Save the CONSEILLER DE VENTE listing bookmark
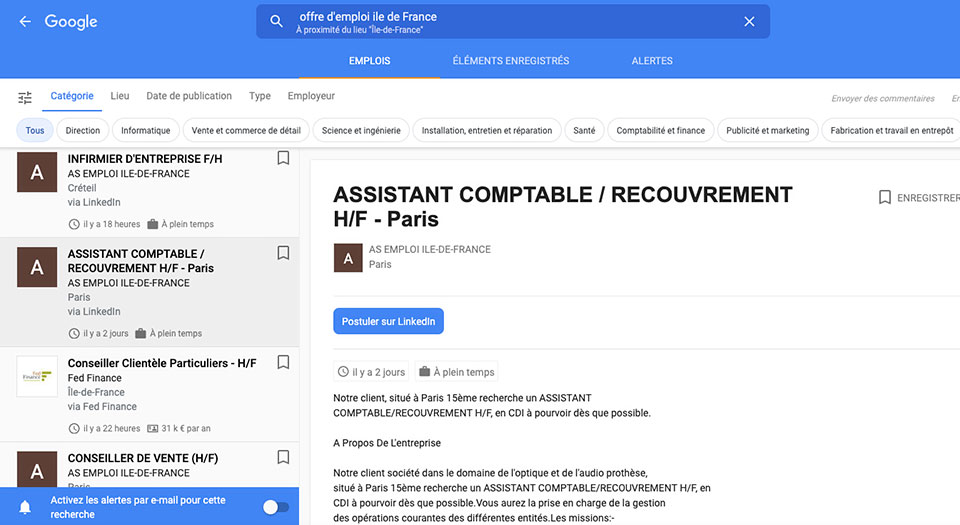The height and width of the screenshot is (525, 960). click(x=283, y=457)
